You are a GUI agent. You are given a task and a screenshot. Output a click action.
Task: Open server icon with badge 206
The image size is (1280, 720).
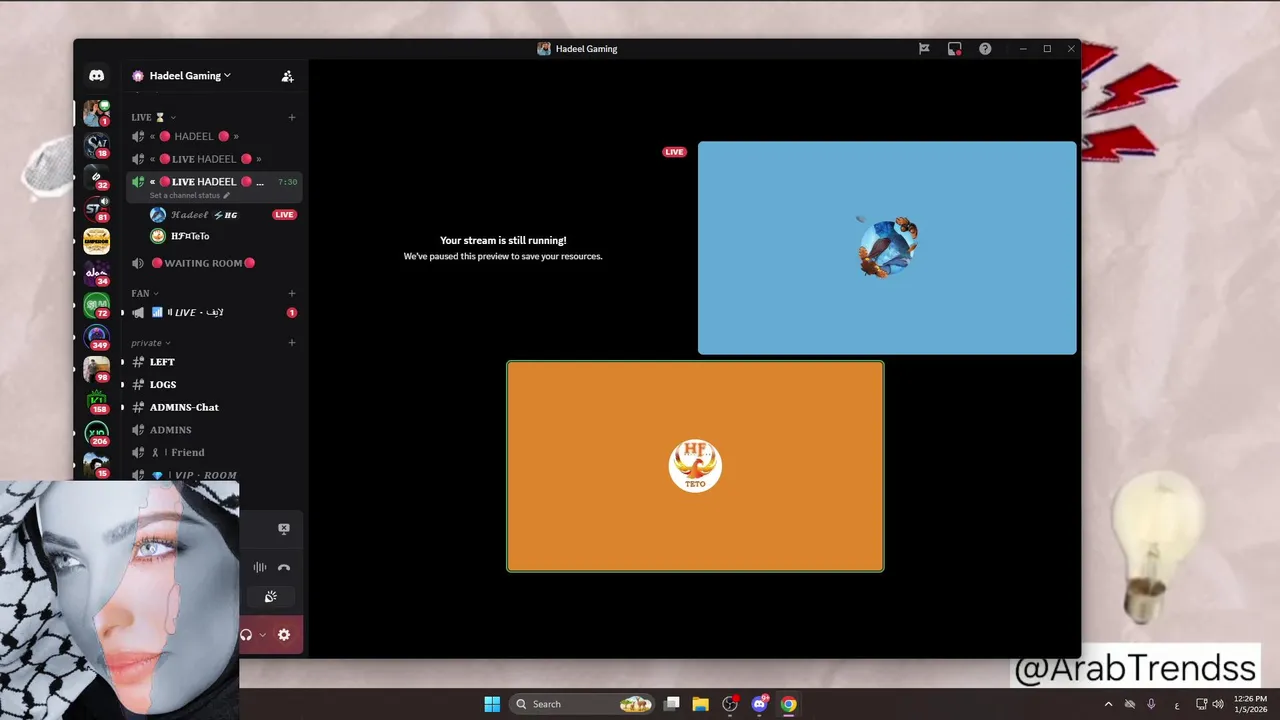(x=96, y=433)
